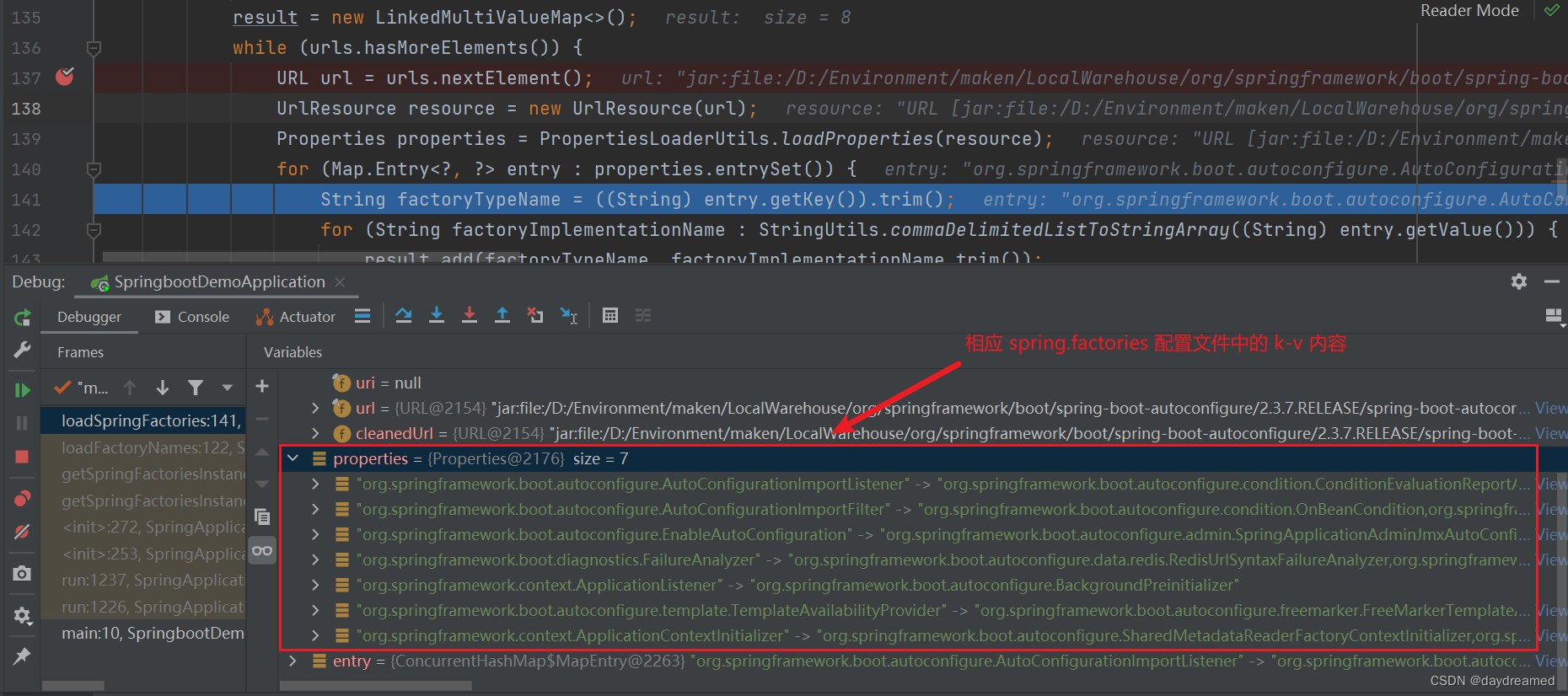Open the thread selector dropdown arrow
The width and height of the screenshot is (1568, 696).
pos(227,388)
